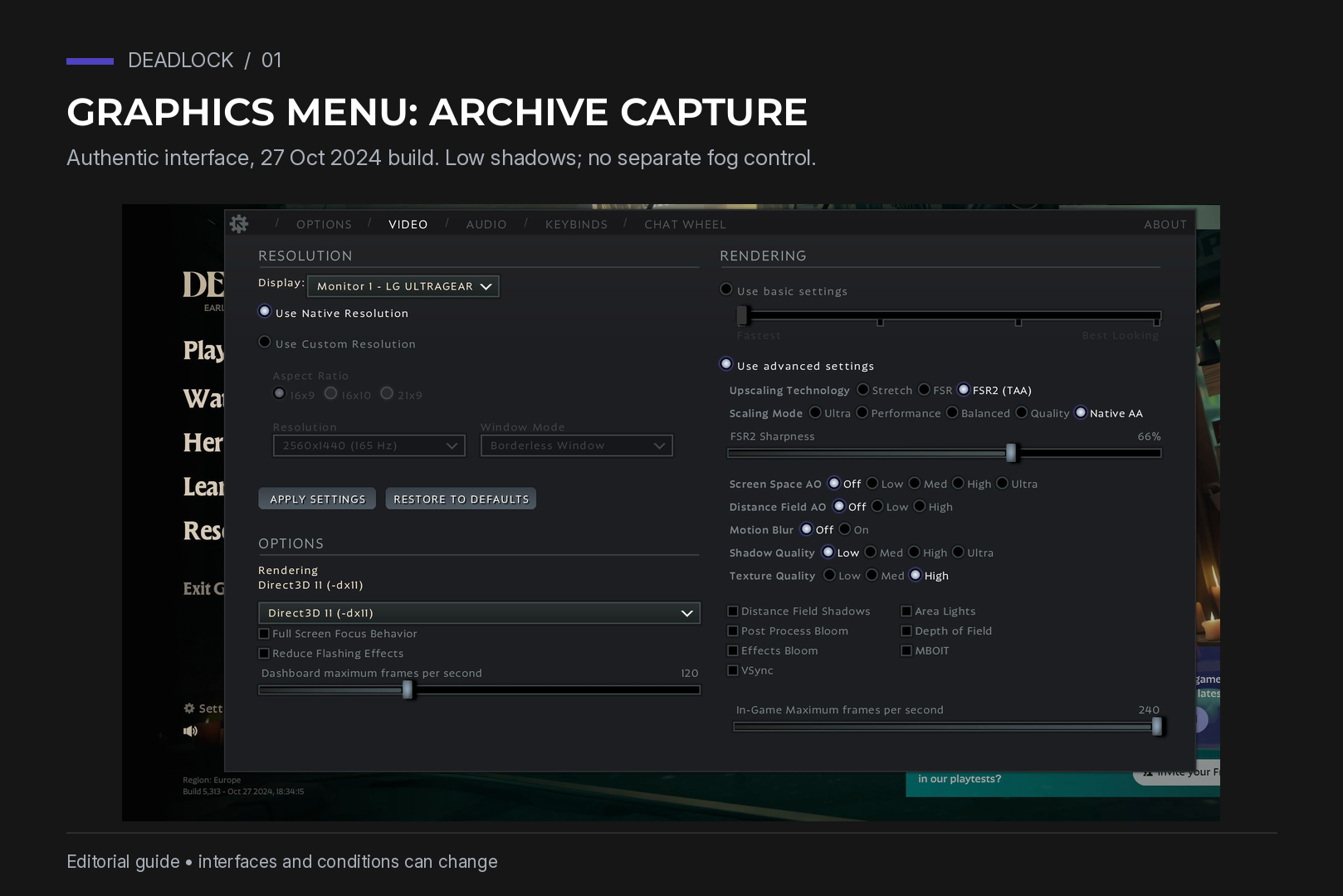This screenshot has height=896, width=1343.
Task: Choose FSR upscaling technology
Action: pyautogui.click(x=924, y=389)
